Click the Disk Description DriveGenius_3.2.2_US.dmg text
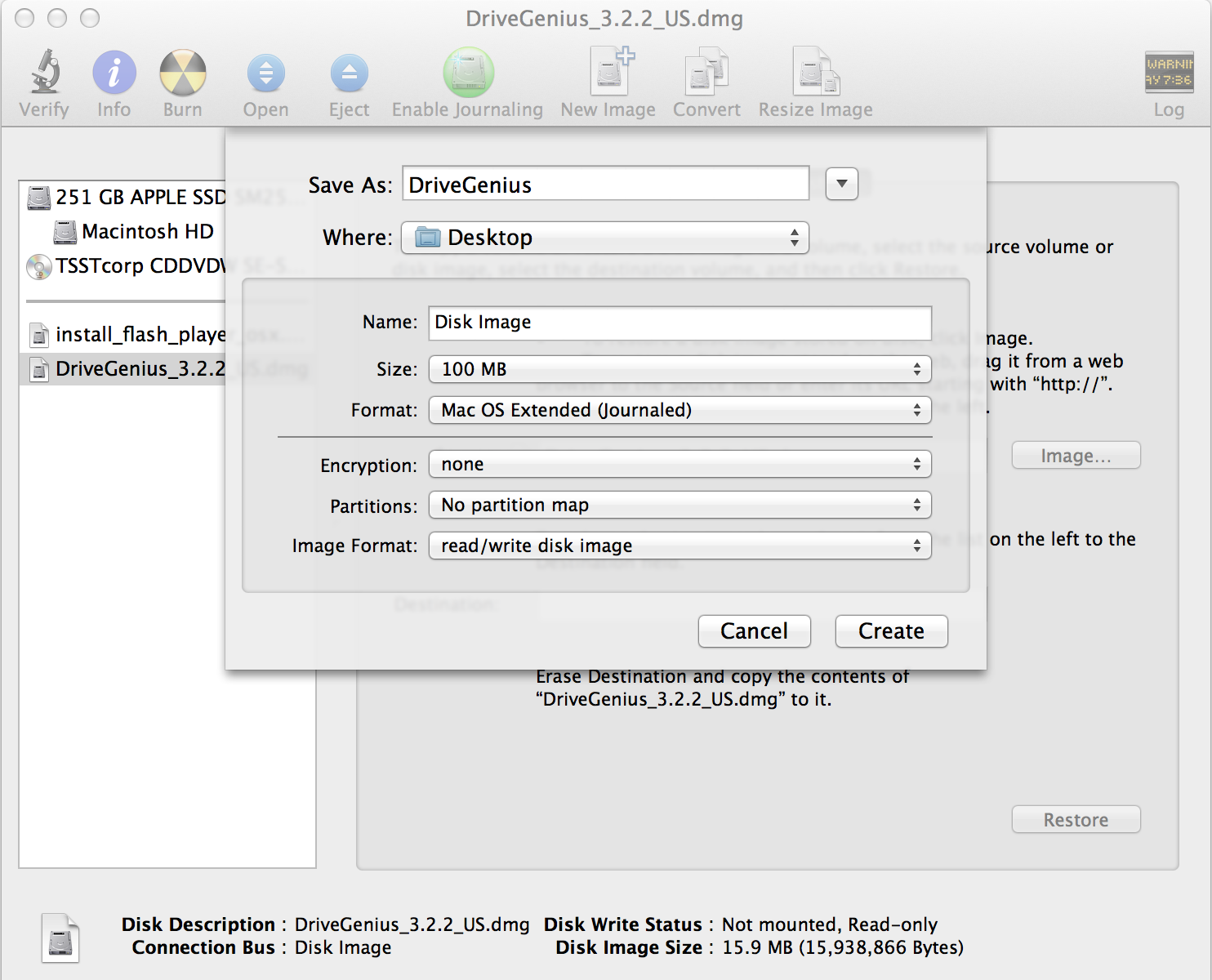1212x980 pixels. 412,924
